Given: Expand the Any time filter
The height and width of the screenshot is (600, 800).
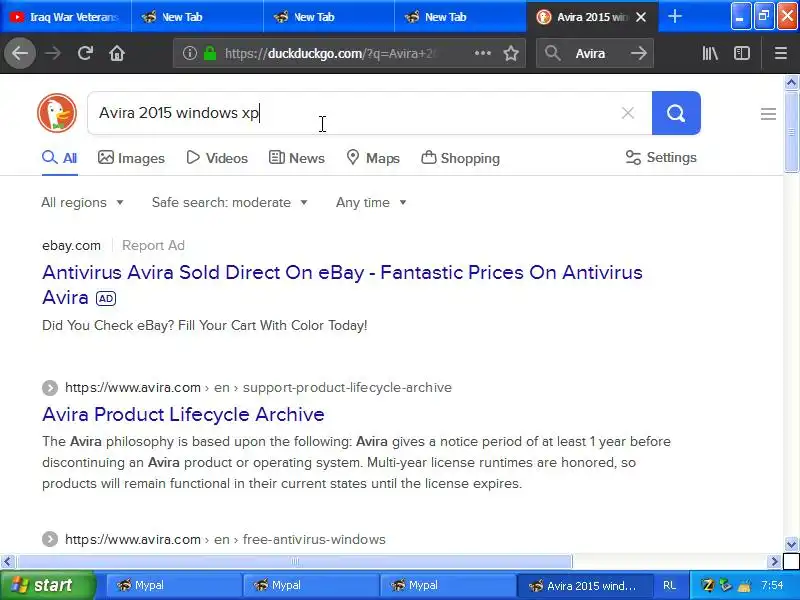Looking at the screenshot, I should [371, 203].
